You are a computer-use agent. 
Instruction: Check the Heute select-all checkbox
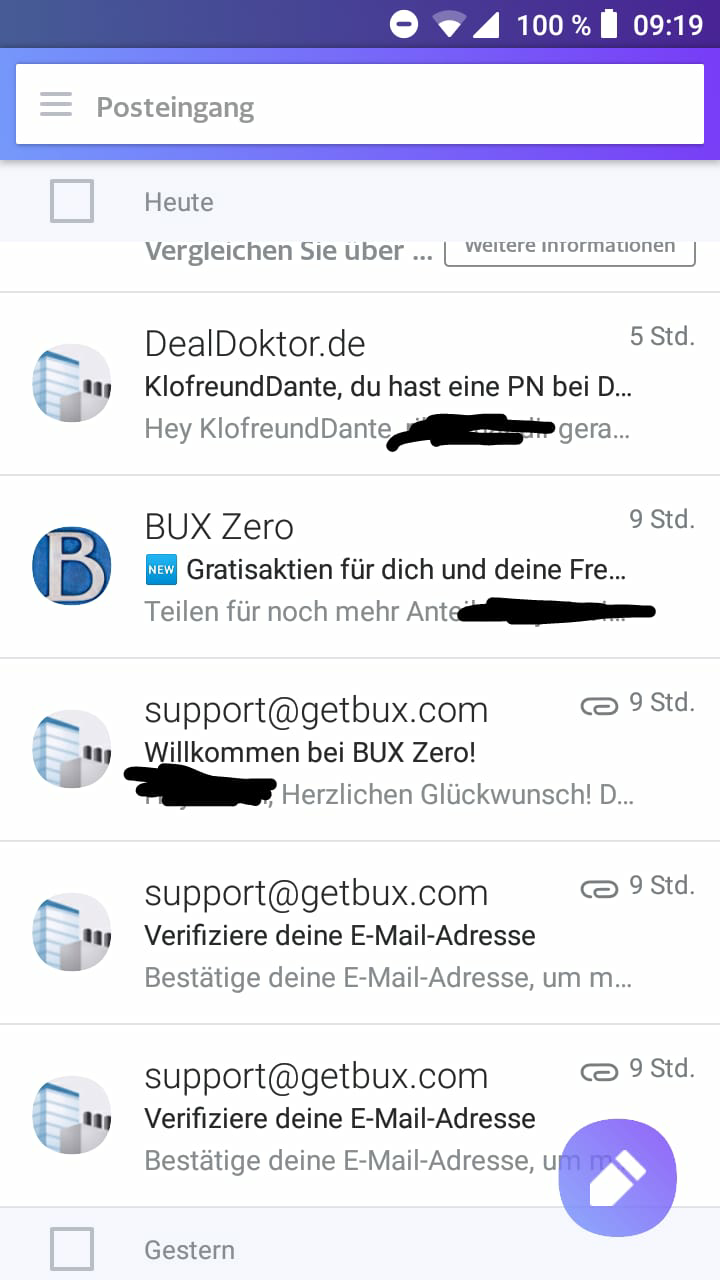tap(72, 201)
